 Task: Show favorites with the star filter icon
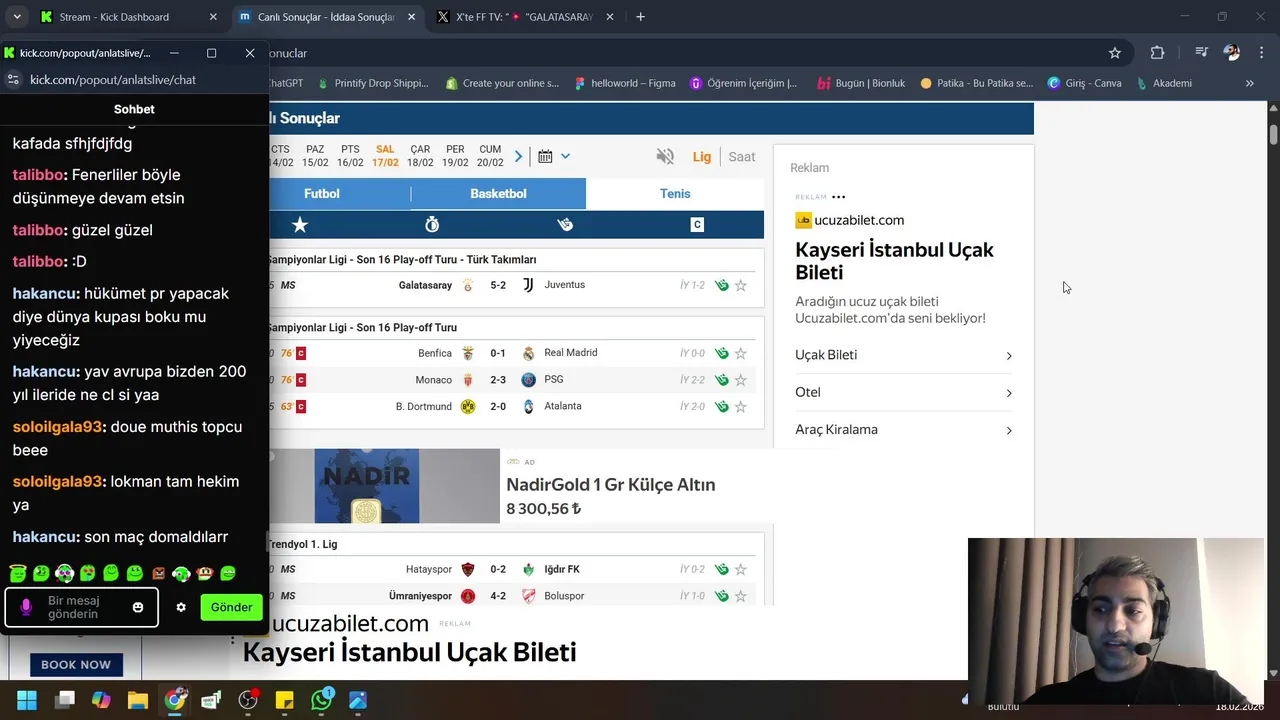(299, 225)
